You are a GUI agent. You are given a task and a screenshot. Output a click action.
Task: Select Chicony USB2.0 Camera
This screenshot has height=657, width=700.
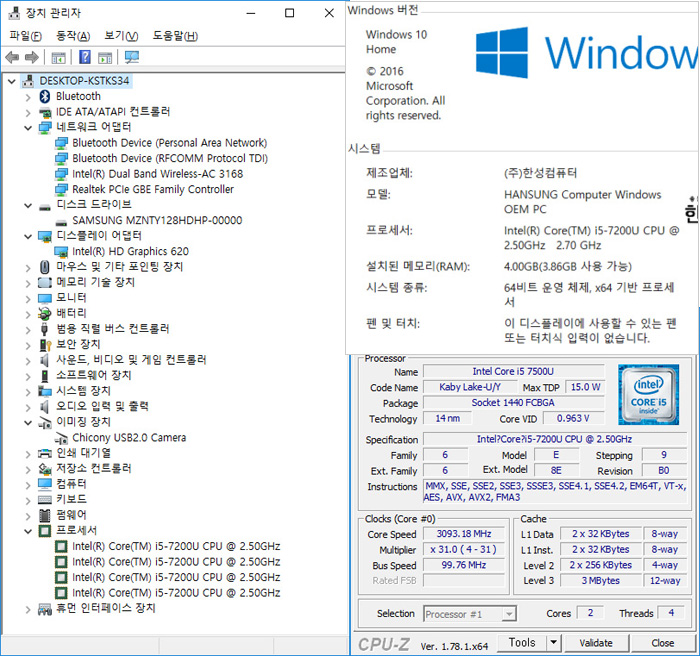click(x=129, y=438)
